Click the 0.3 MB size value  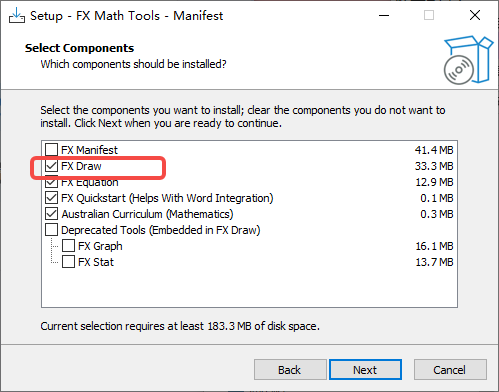pos(437,214)
